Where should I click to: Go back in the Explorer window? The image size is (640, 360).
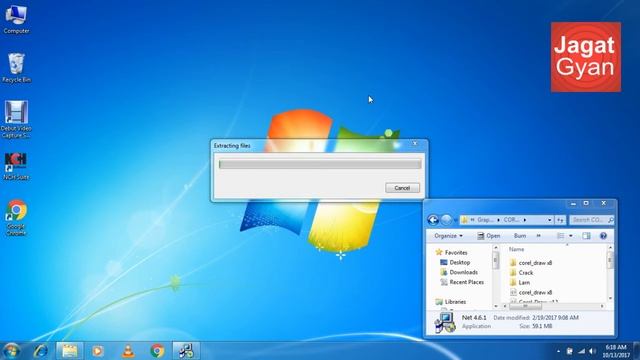(433, 220)
